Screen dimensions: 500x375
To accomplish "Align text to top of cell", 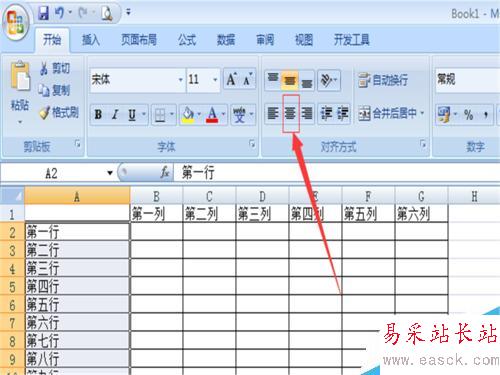I will click(x=273, y=80).
